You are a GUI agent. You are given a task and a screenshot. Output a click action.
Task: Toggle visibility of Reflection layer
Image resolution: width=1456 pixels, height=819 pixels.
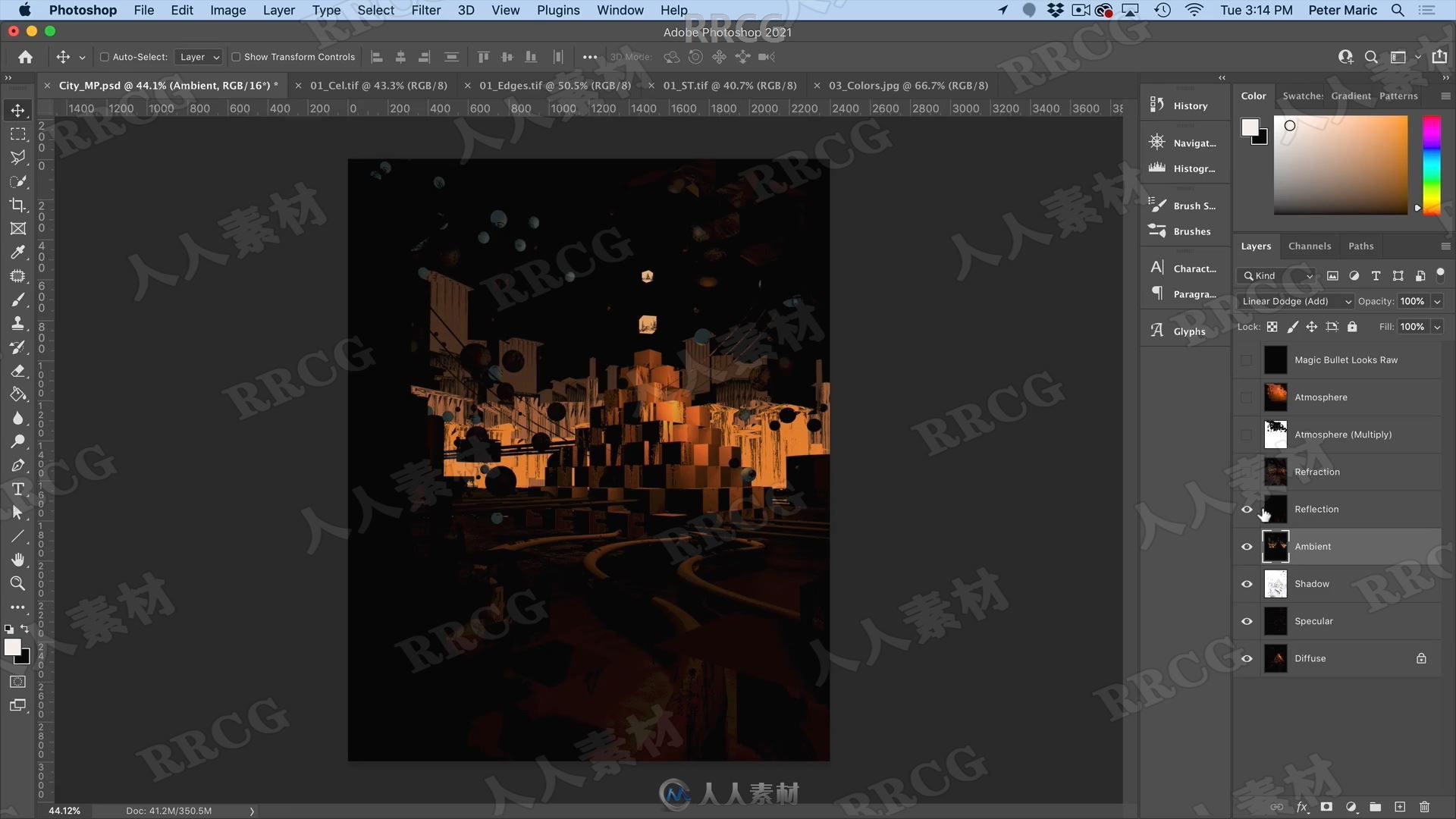(1246, 508)
